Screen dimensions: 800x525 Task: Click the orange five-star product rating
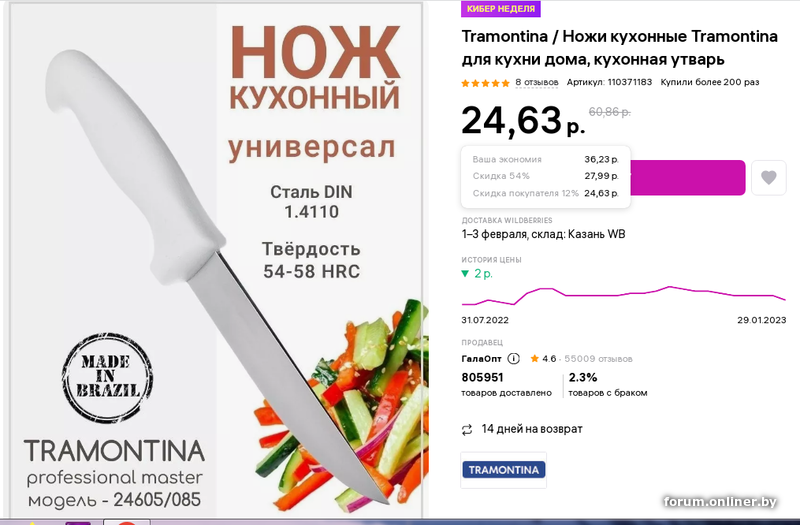tap(485, 83)
